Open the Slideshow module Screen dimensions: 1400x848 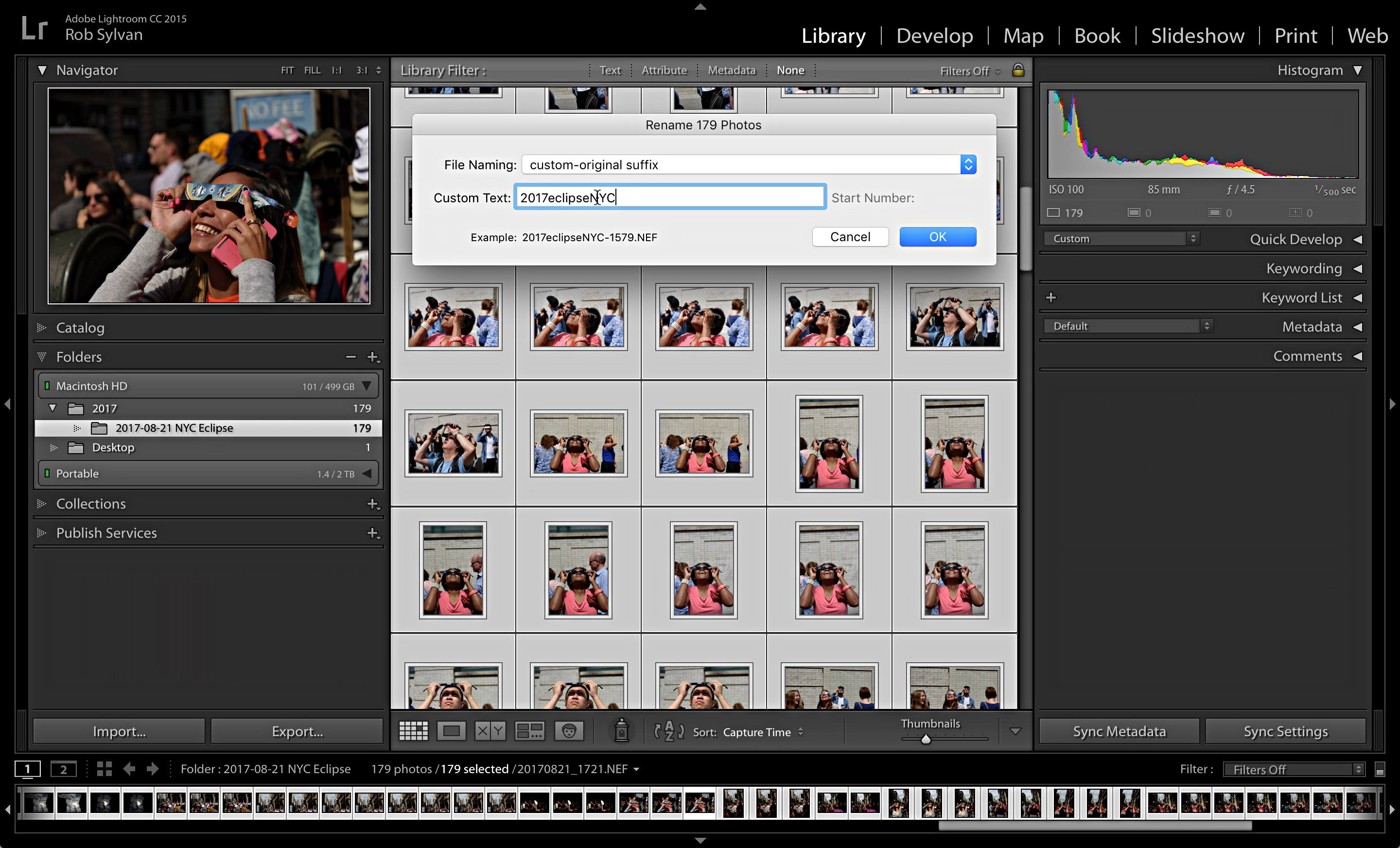tap(1197, 35)
